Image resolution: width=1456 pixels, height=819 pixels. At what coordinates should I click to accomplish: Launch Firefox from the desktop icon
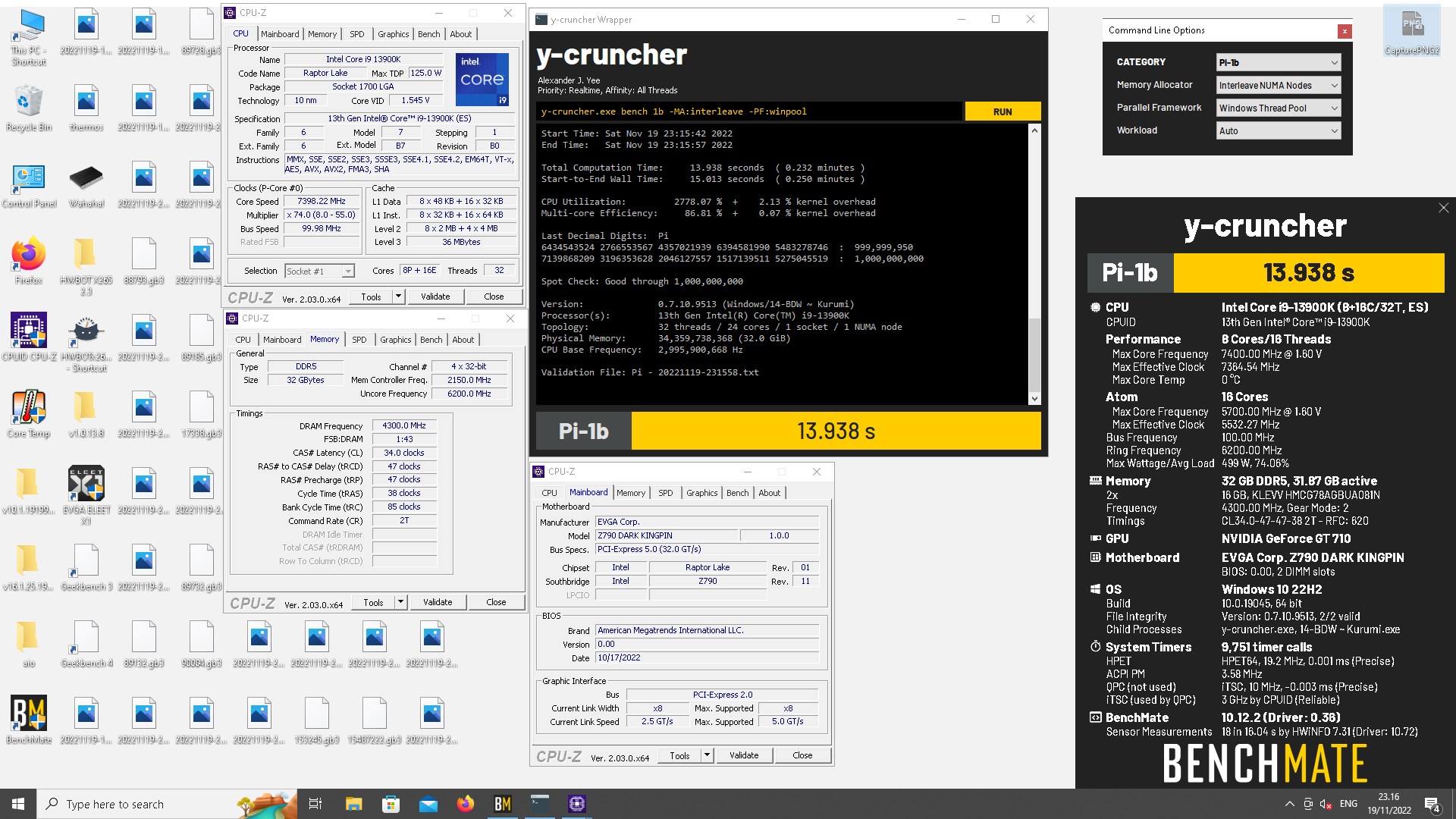click(29, 260)
